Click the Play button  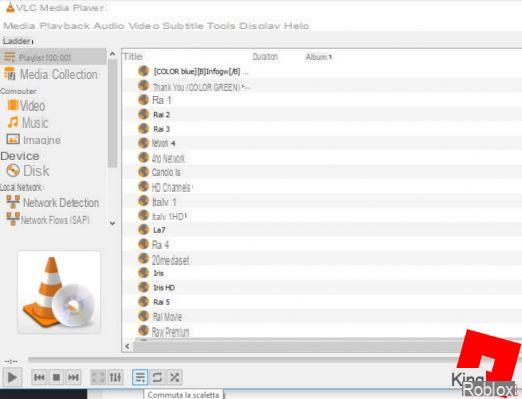(x=12, y=377)
